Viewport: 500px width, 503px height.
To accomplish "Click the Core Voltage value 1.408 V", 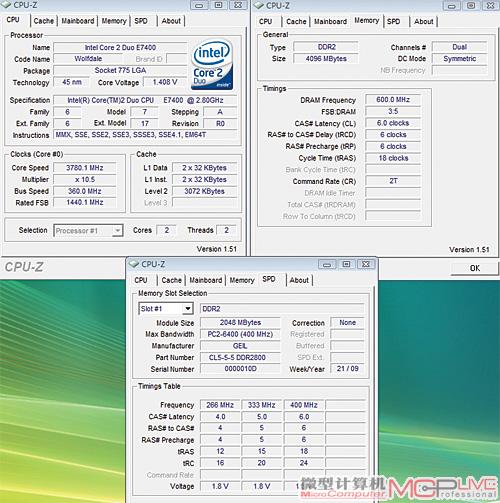I will [x=165, y=82].
